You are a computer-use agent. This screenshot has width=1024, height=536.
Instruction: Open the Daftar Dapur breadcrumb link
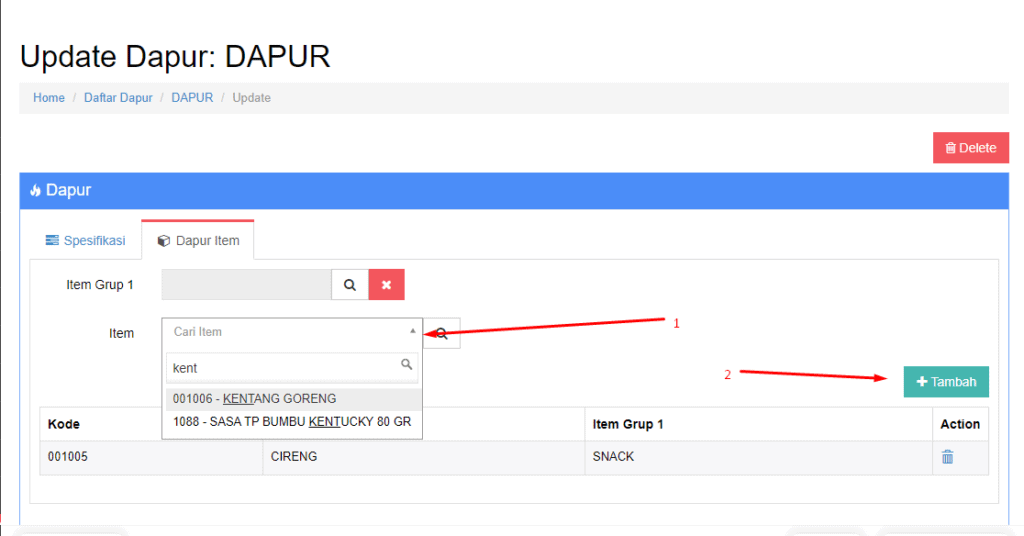118,98
